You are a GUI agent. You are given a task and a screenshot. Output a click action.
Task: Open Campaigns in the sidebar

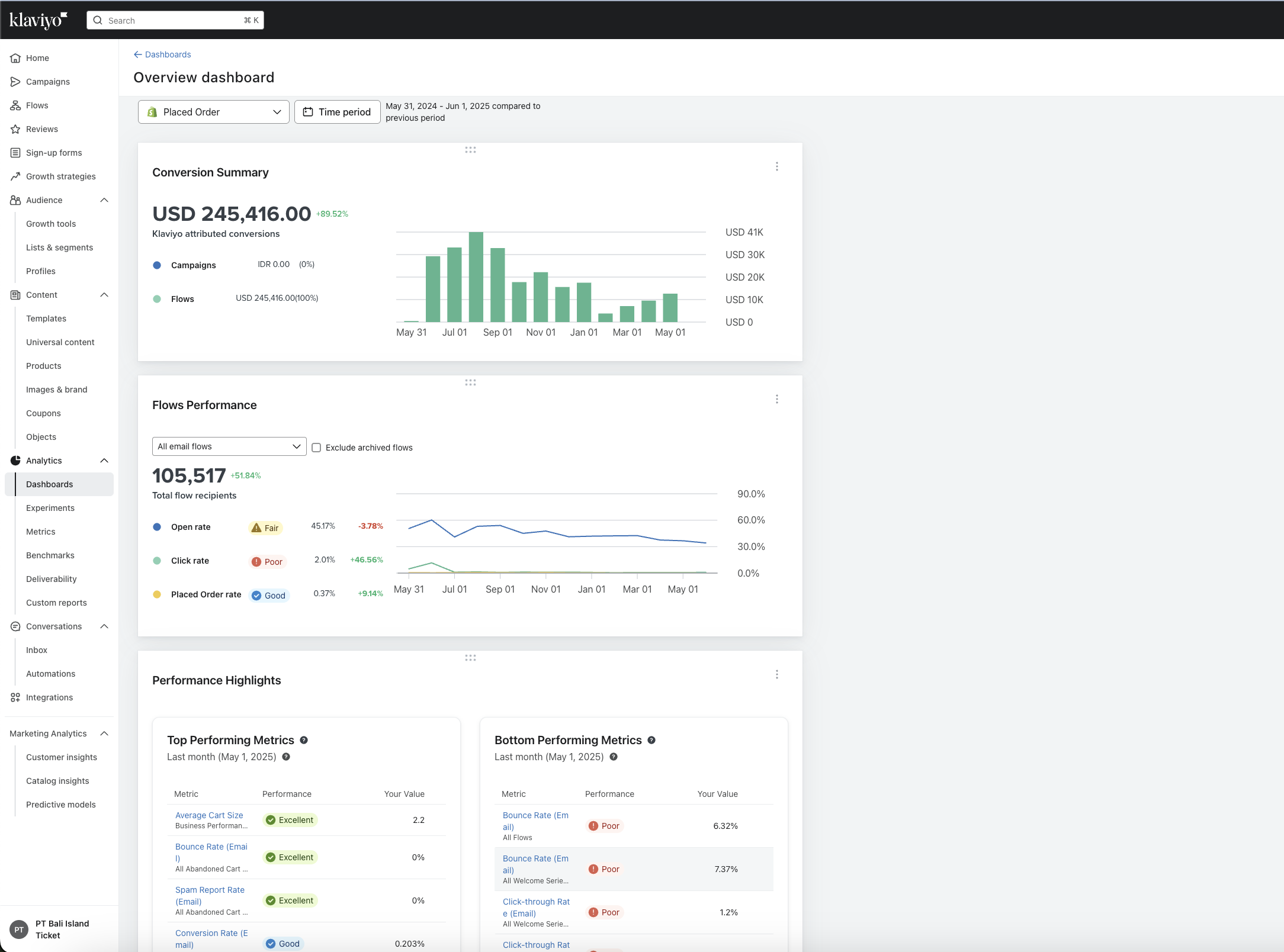click(x=47, y=82)
